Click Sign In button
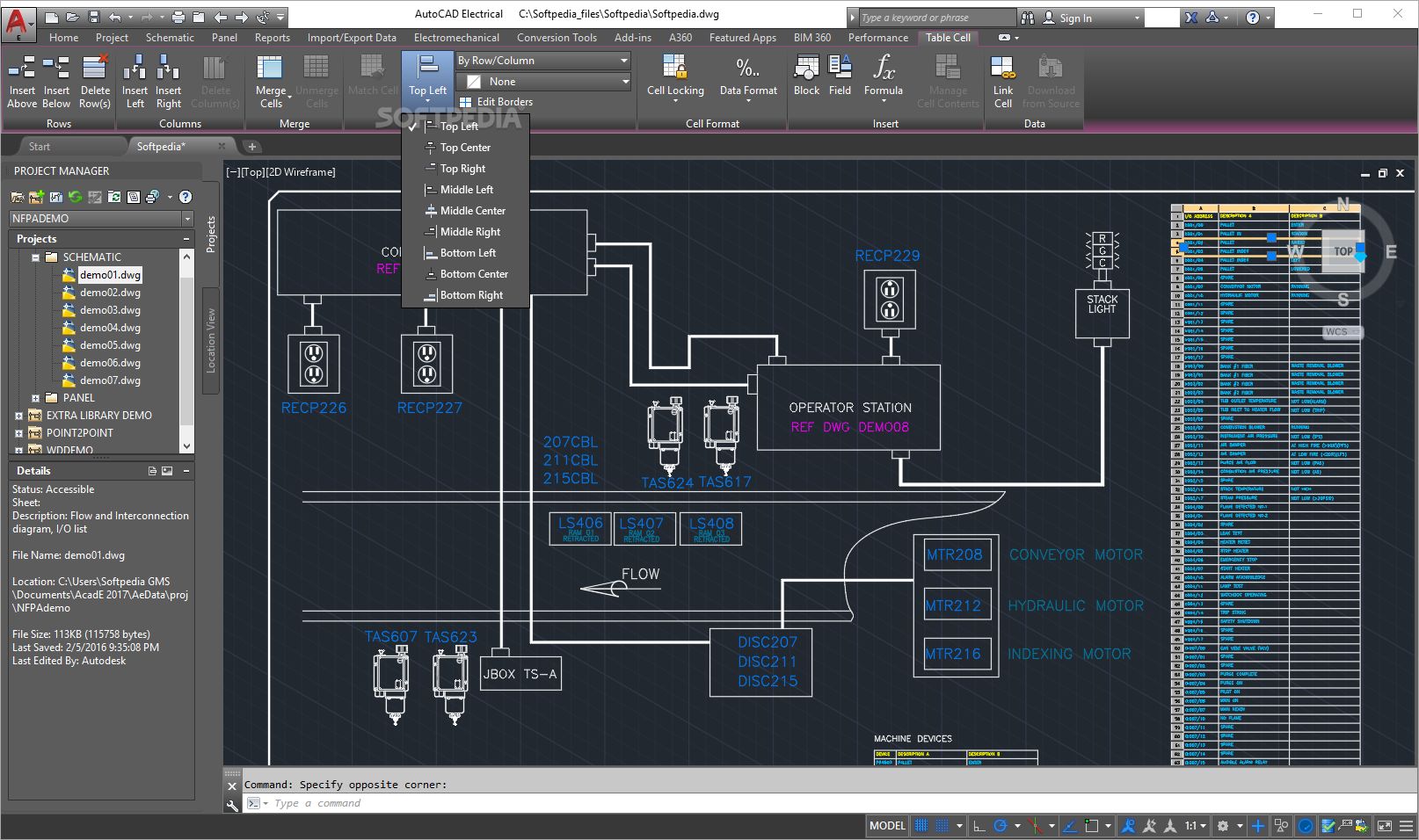 (x=1075, y=18)
